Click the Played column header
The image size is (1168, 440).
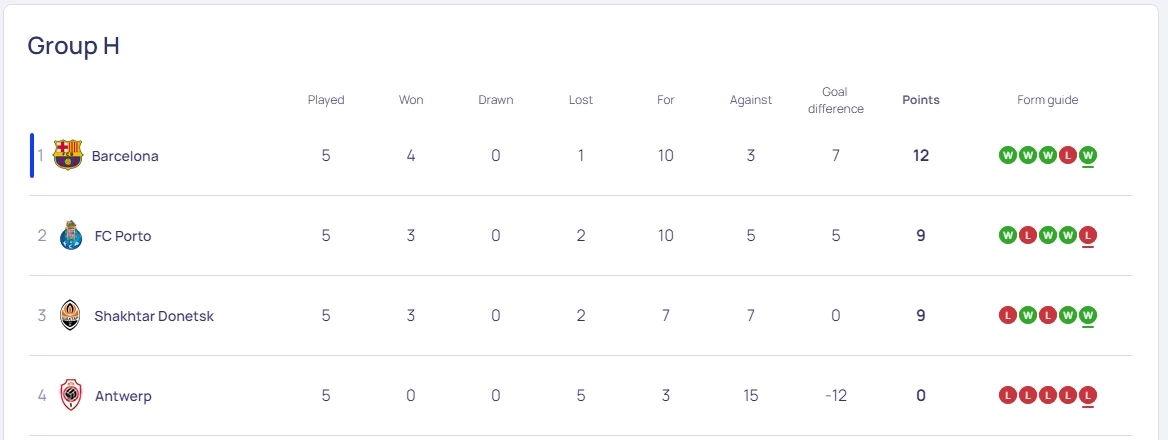326,100
